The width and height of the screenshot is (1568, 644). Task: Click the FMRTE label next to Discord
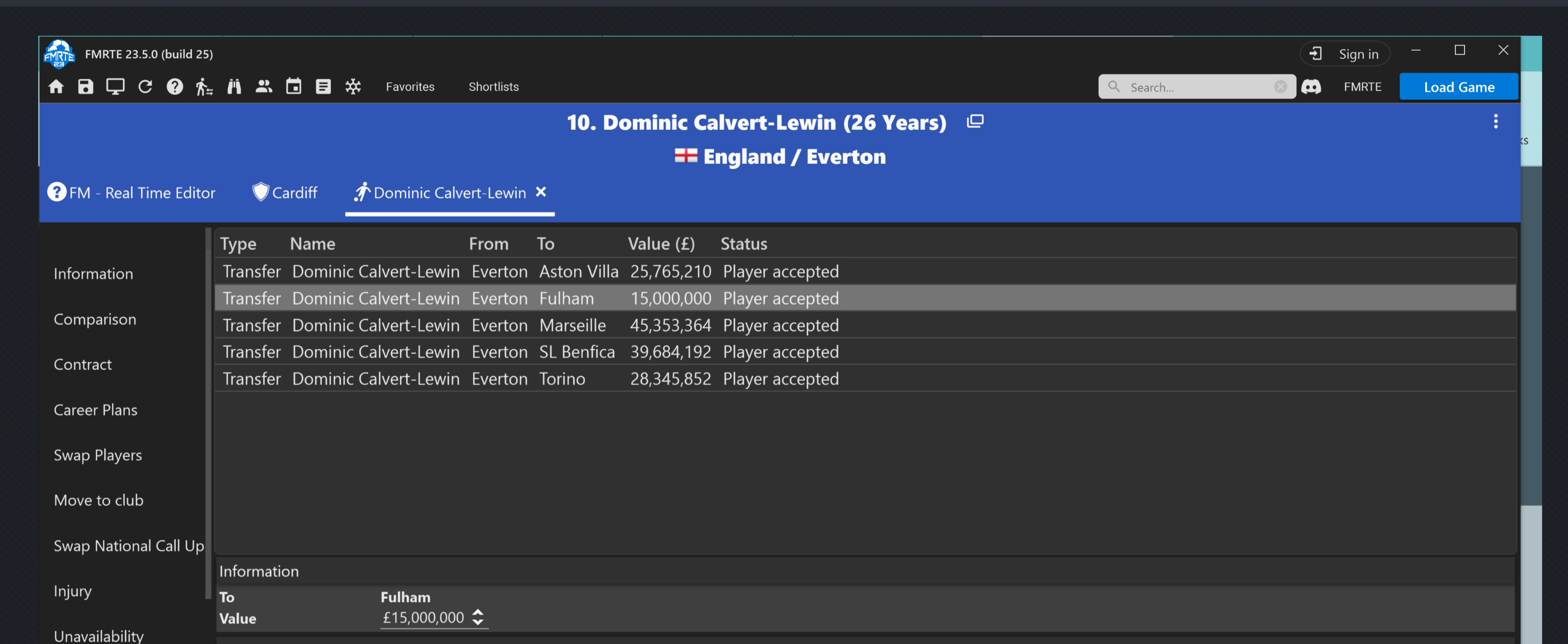coord(1362,87)
